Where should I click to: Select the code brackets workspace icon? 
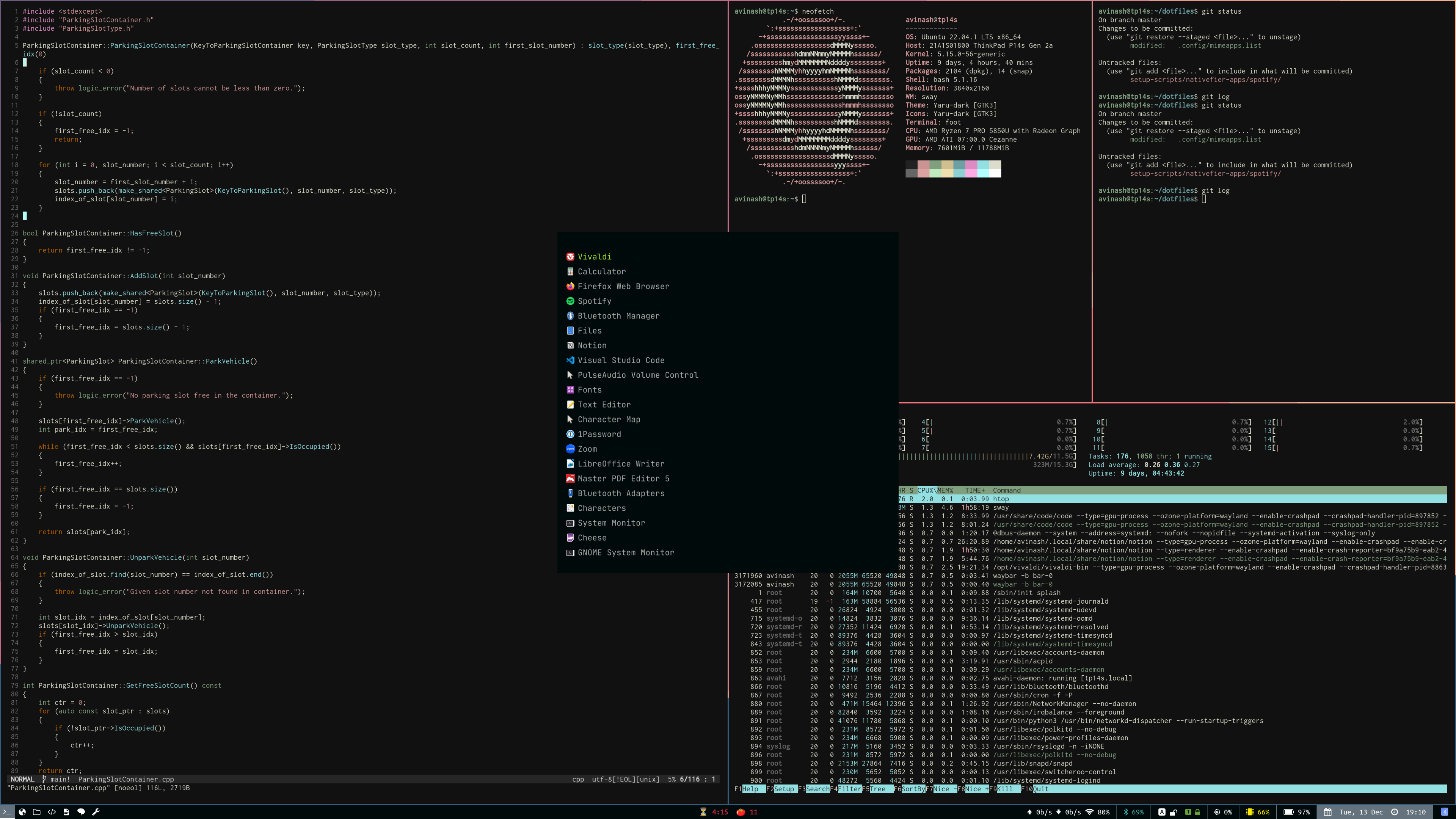(52, 812)
